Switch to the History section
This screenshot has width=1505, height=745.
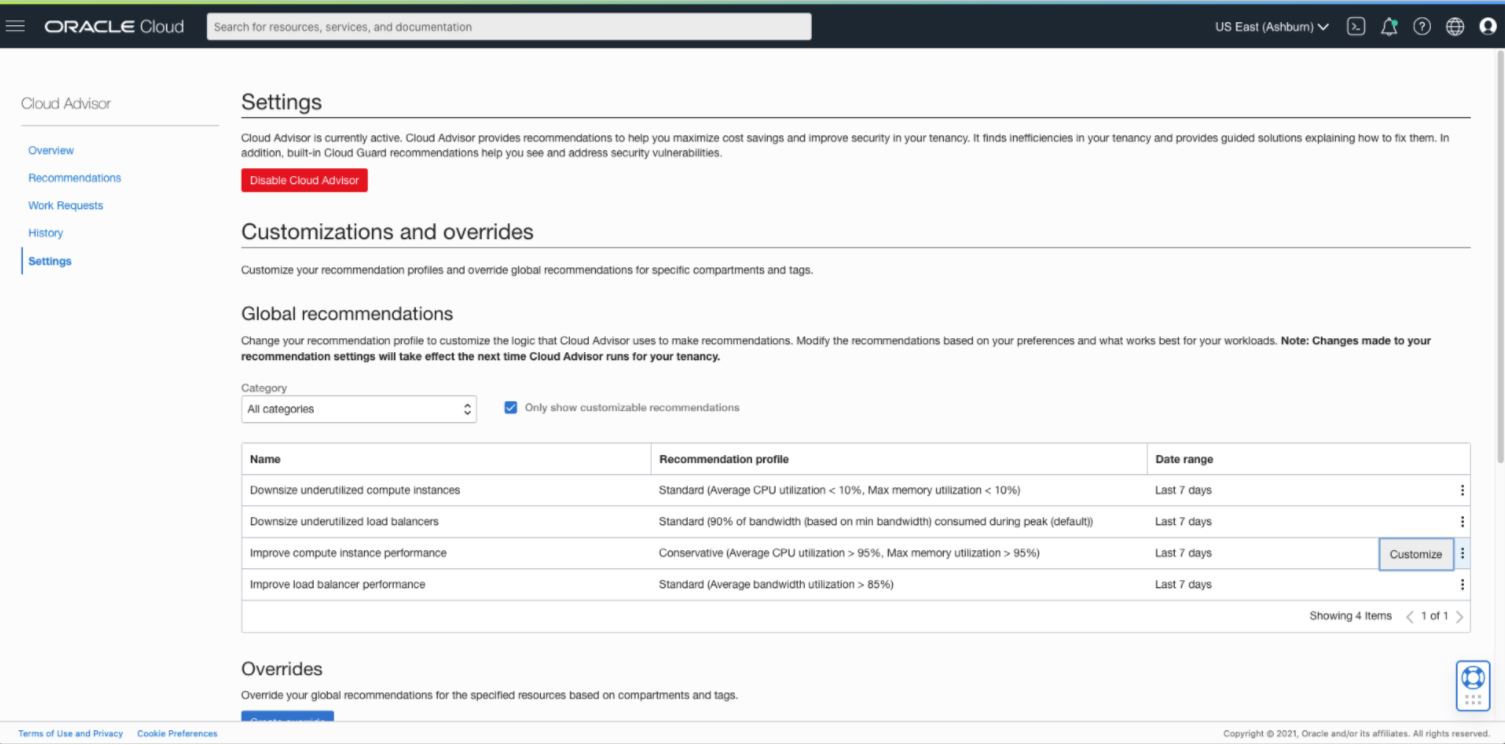(45, 232)
